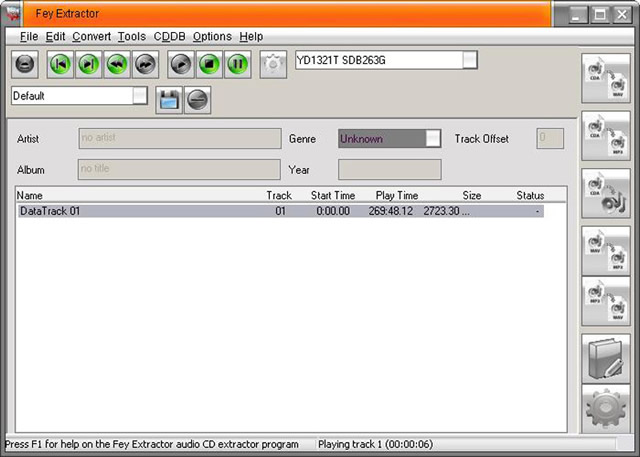This screenshot has height=457, width=640.
Task: Convert MP3 to WAV via the sidebar icon
Action: point(606,301)
